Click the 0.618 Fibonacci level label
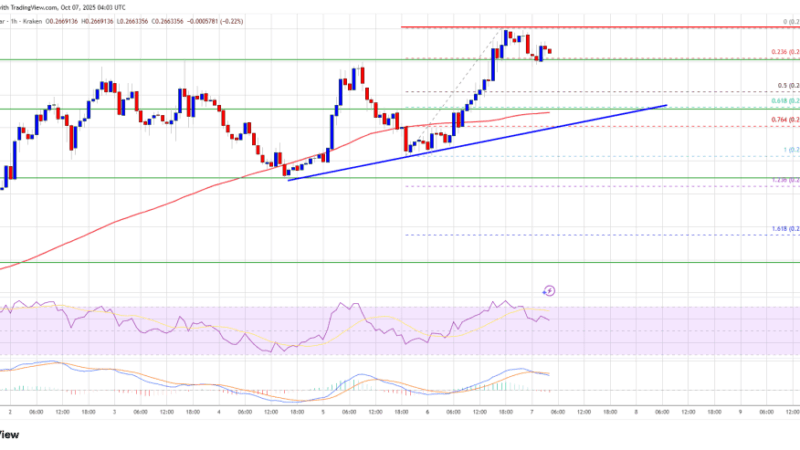Screen dimensions: 800x450 tap(783, 103)
